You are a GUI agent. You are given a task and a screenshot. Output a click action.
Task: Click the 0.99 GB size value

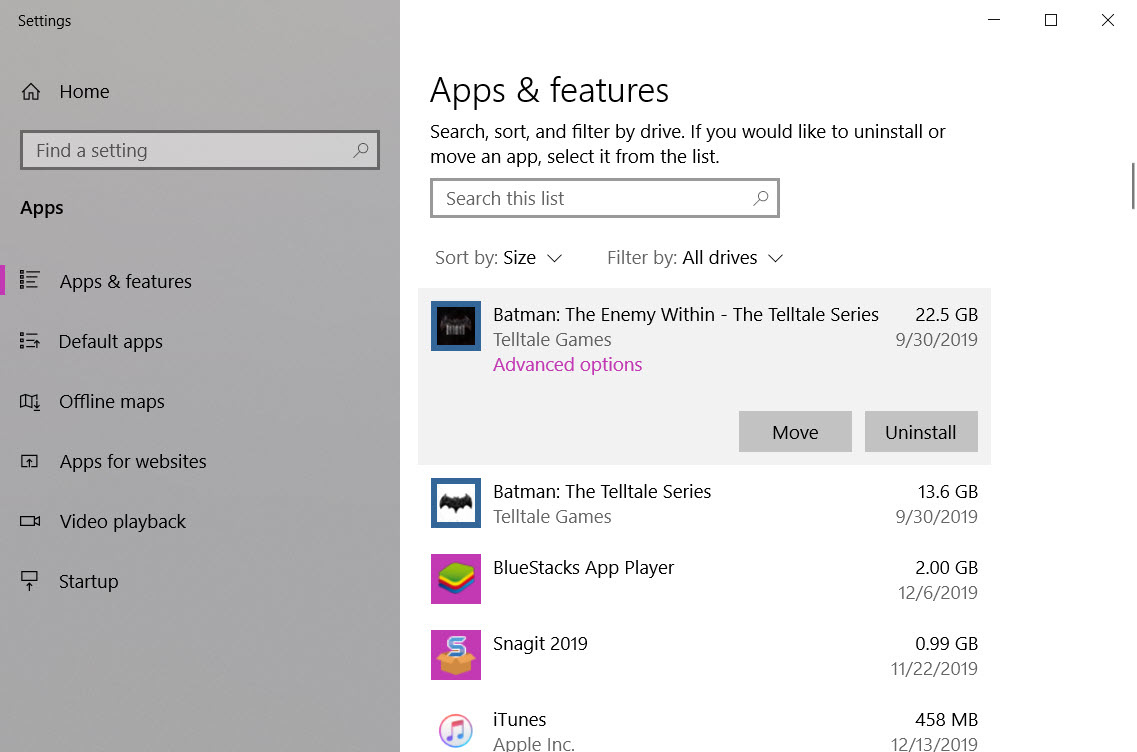coord(946,644)
